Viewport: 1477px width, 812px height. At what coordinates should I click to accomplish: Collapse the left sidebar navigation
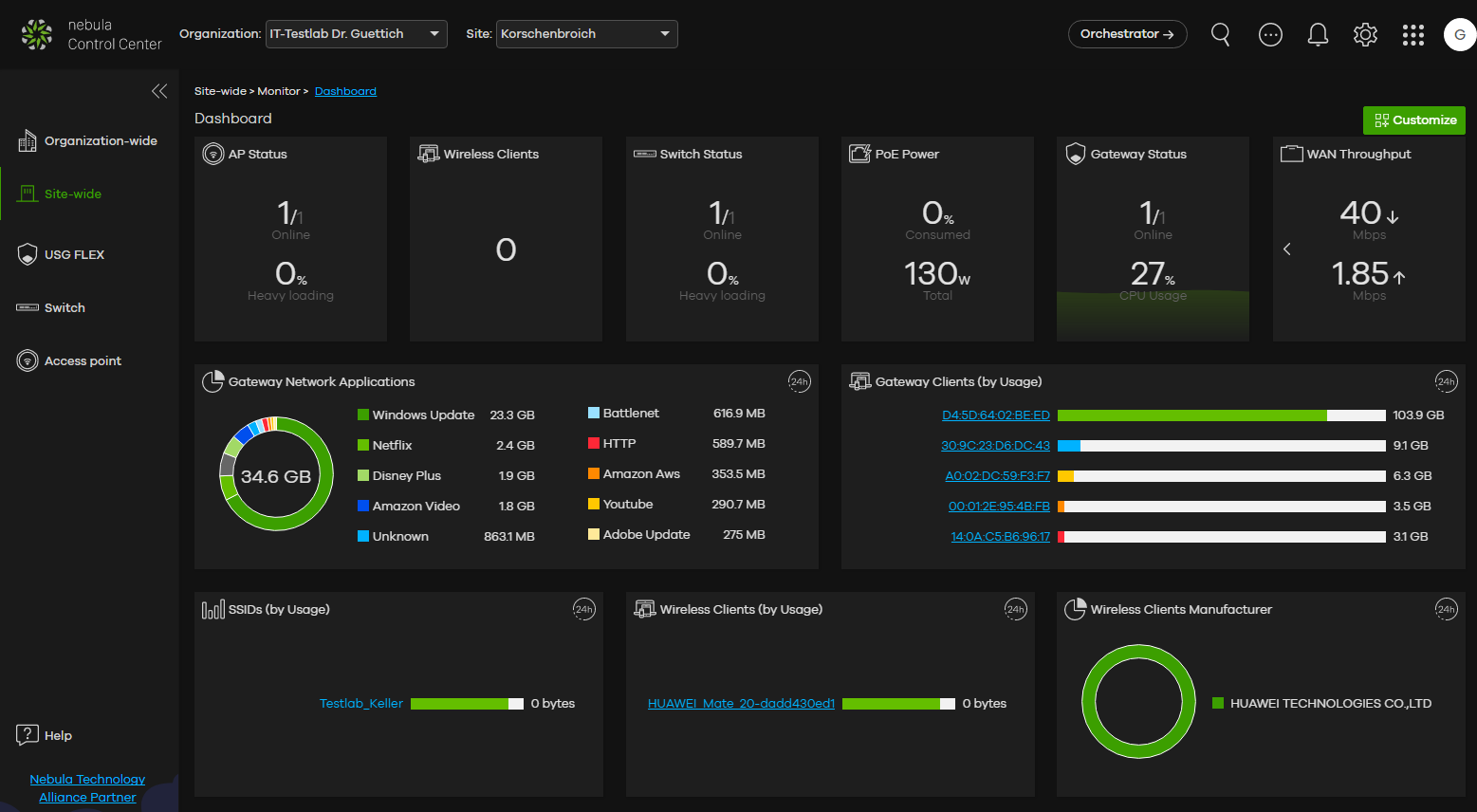point(159,91)
